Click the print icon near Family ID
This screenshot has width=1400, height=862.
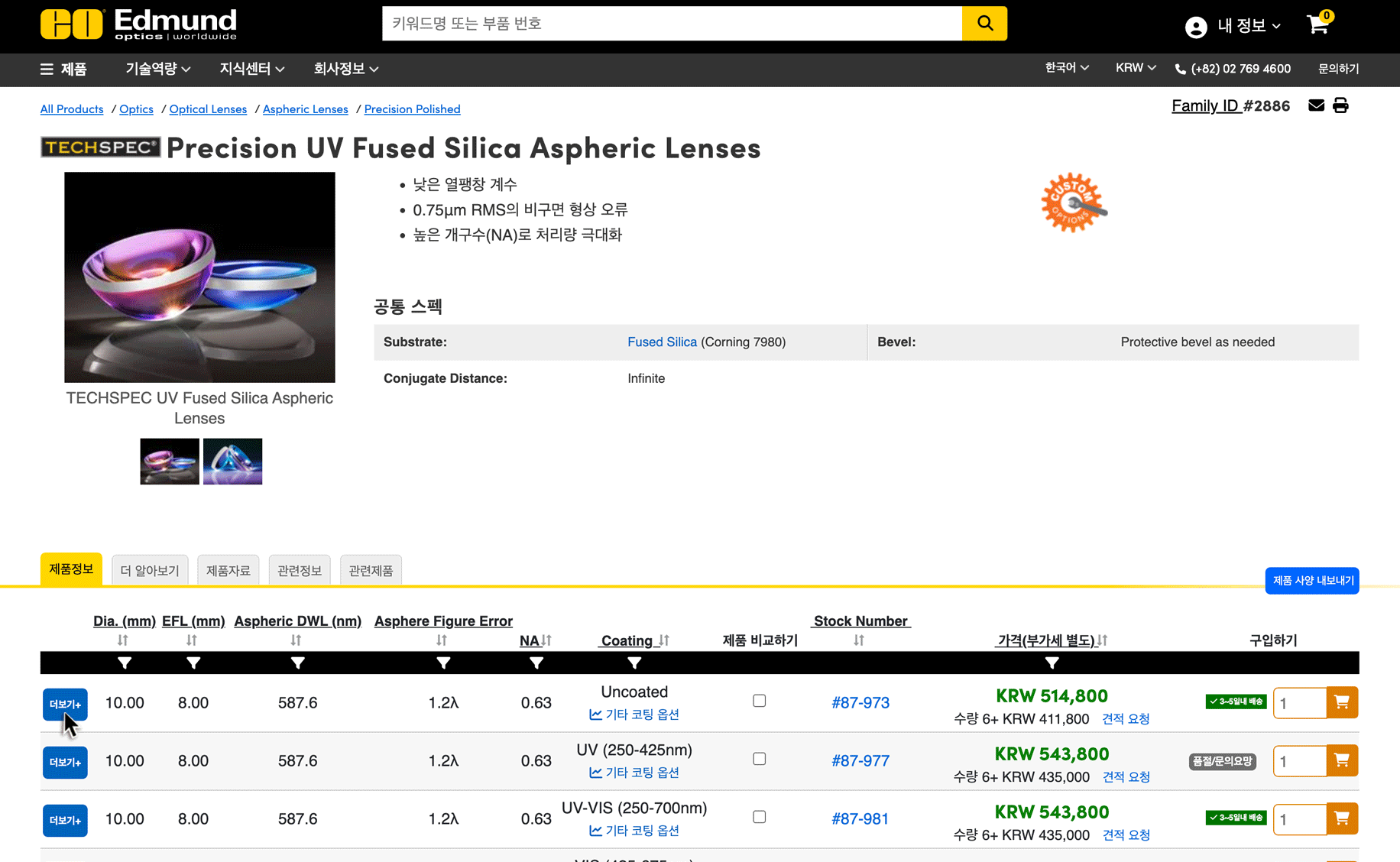click(1340, 105)
